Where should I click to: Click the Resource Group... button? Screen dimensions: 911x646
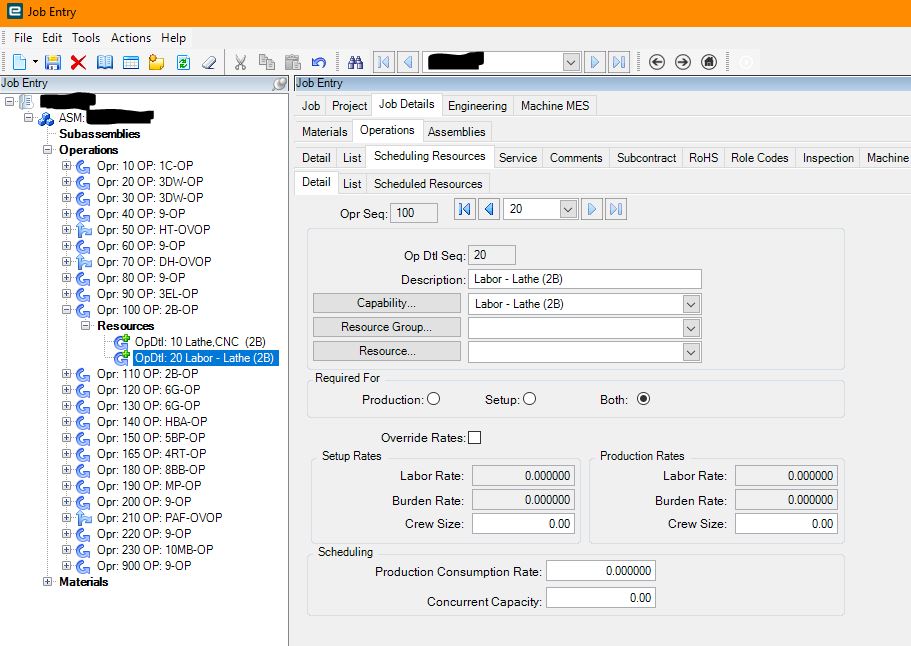point(386,327)
